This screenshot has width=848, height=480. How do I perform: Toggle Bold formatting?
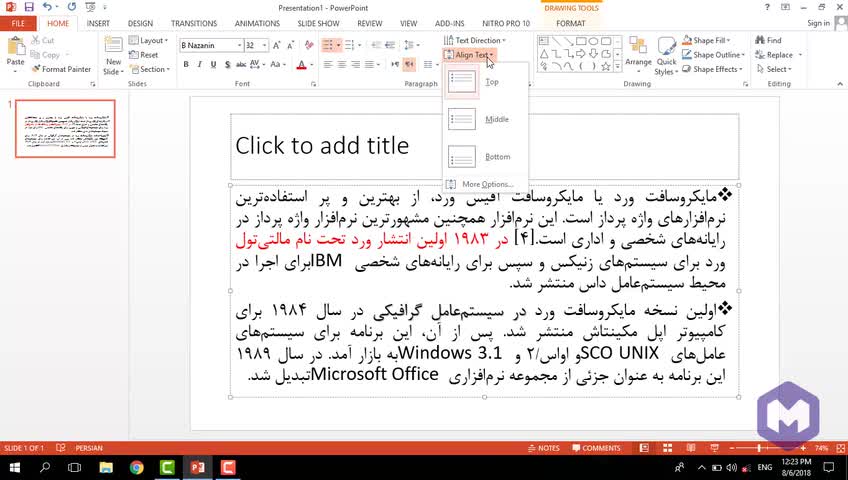[186, 64]
